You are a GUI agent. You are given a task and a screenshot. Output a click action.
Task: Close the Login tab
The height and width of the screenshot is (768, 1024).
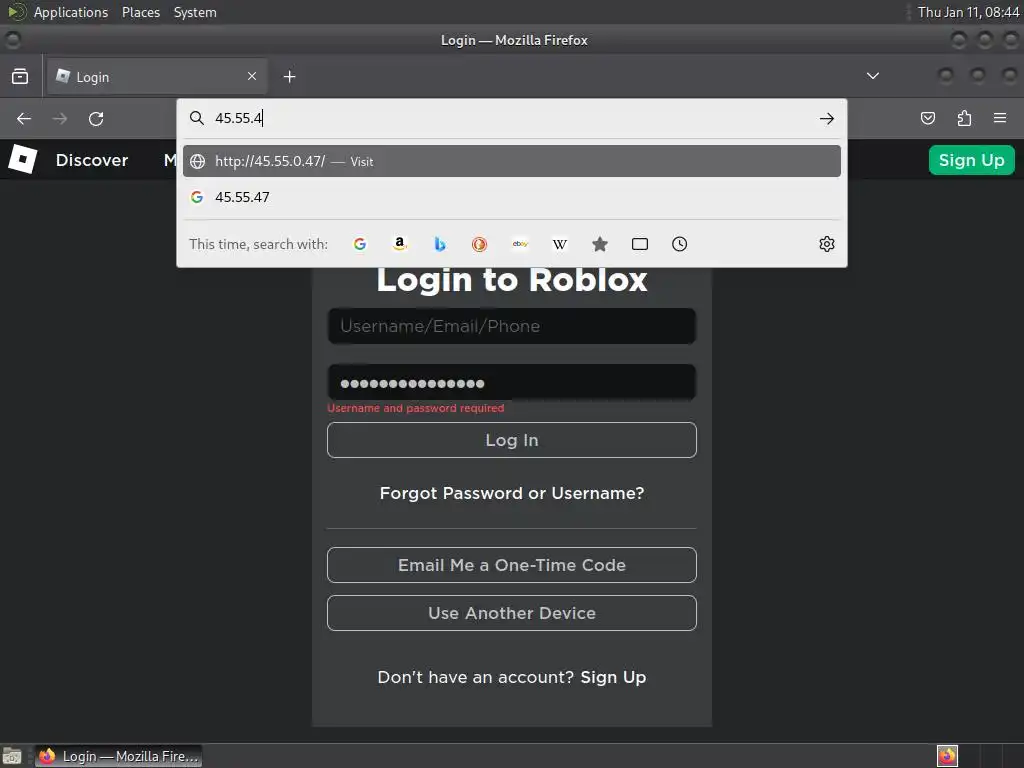tap(251, 76)
